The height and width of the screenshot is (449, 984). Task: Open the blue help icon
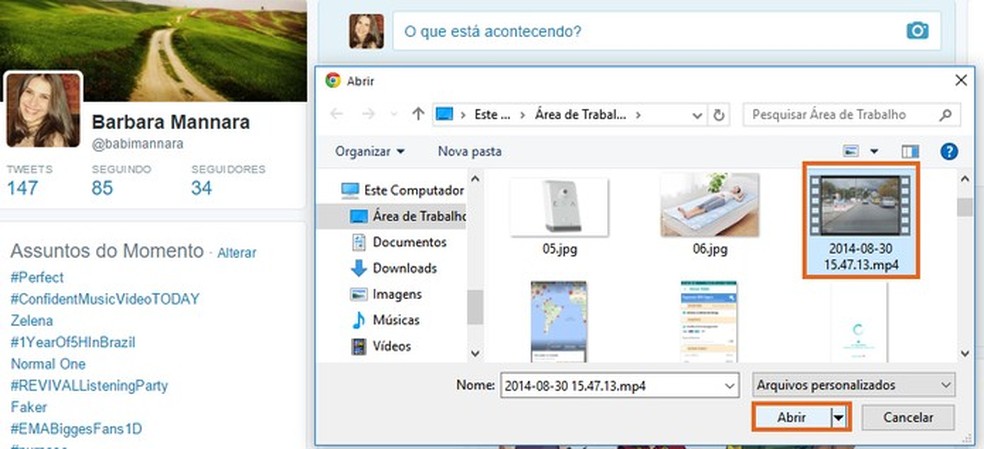(949, 151)
